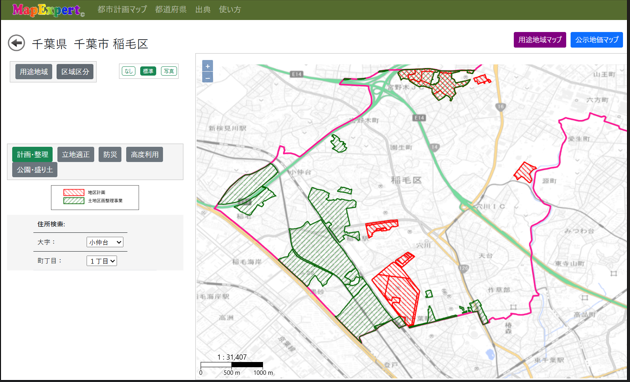Viewport: 630px width, 382px height.
Task: Open the 用途地域マップ purple button
Action: click(540, 40)
